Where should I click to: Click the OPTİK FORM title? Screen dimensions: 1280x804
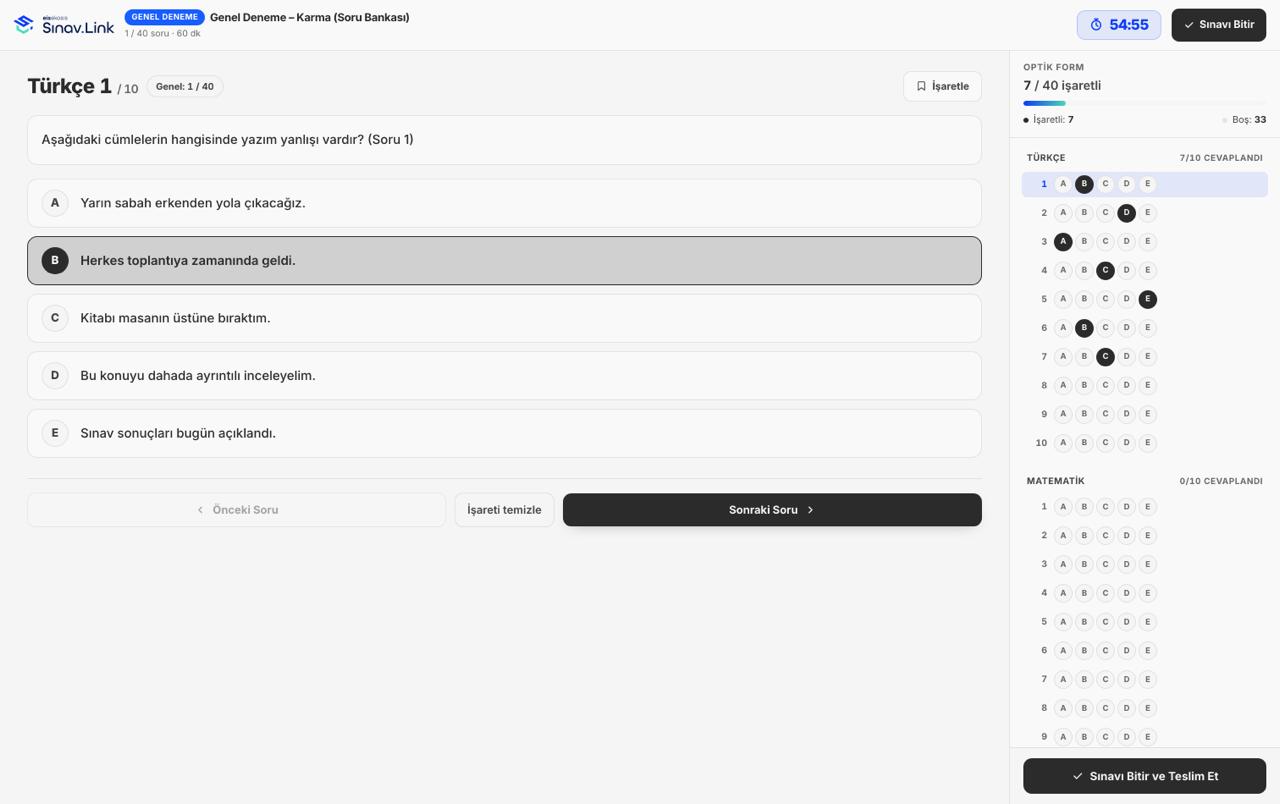(x=1053, y=67)
